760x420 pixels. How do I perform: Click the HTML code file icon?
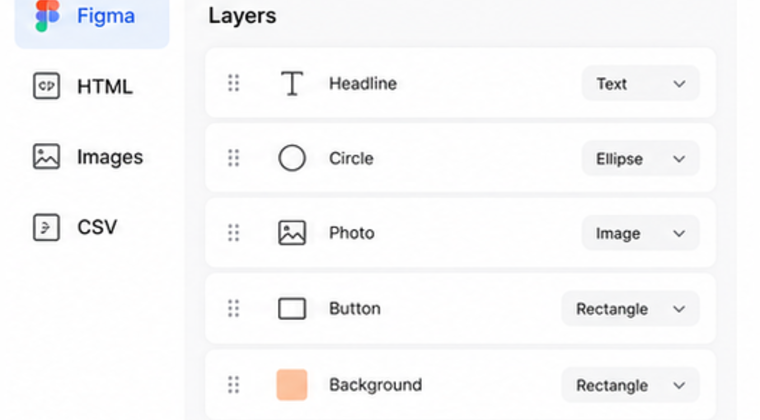(x=47, y=86)
